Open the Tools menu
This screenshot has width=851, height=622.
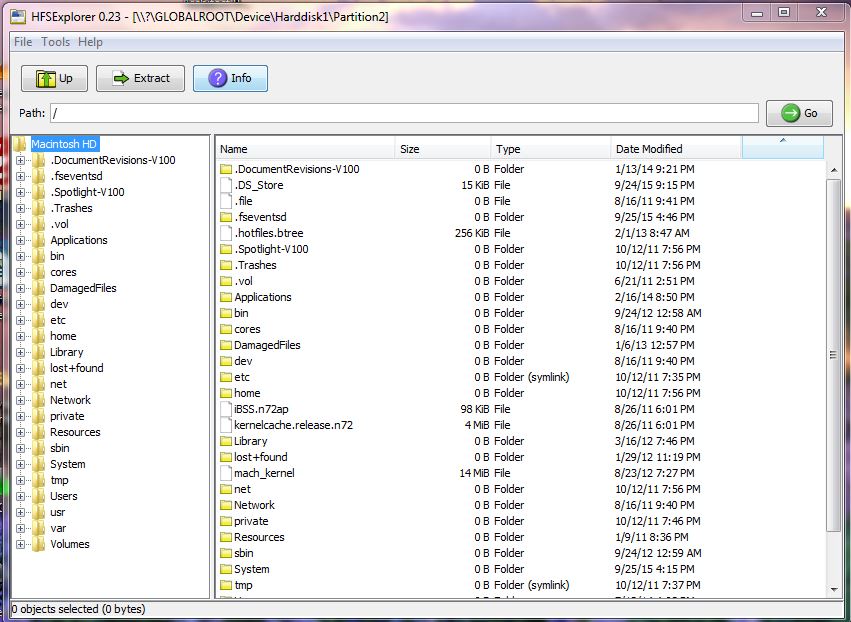pos(55,42)
